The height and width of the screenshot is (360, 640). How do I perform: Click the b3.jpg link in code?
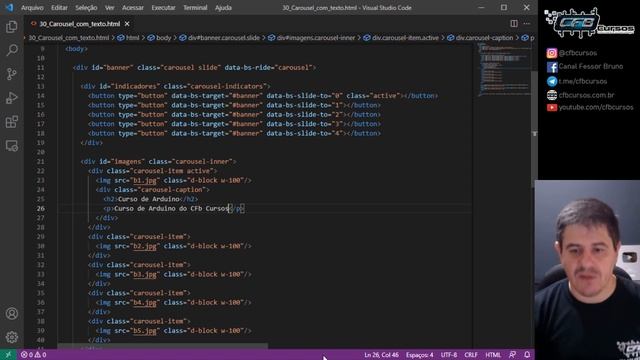pyautogui.click(x=144, y=274)
